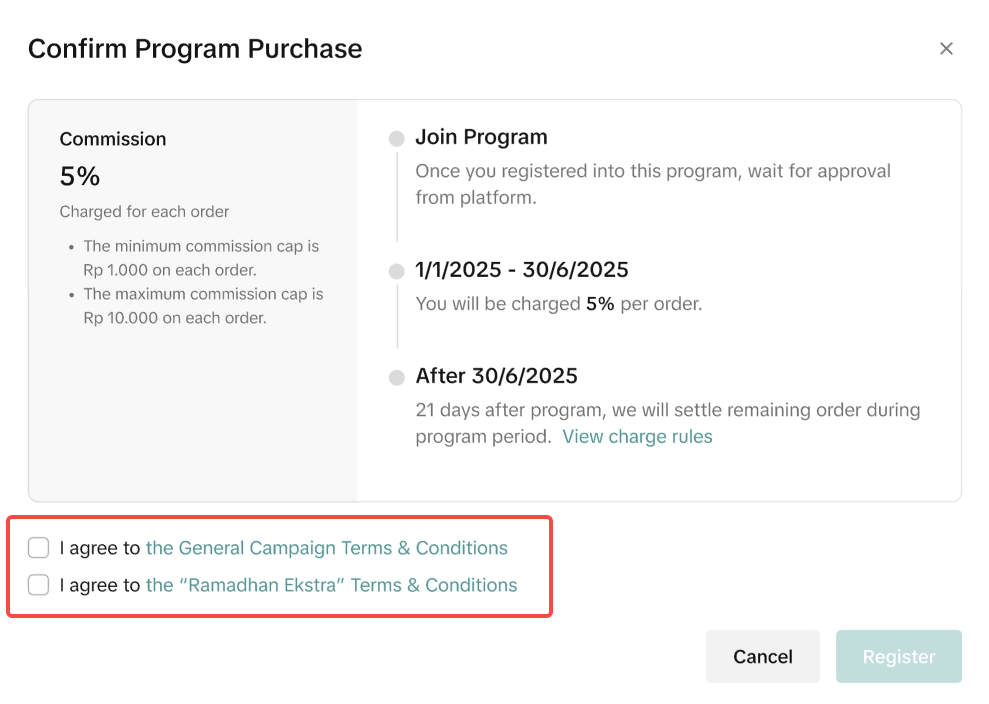Click the After 30/6/2025 timeline dot
The height and width of the screenshot is (704, 989).
coord(397,378)
